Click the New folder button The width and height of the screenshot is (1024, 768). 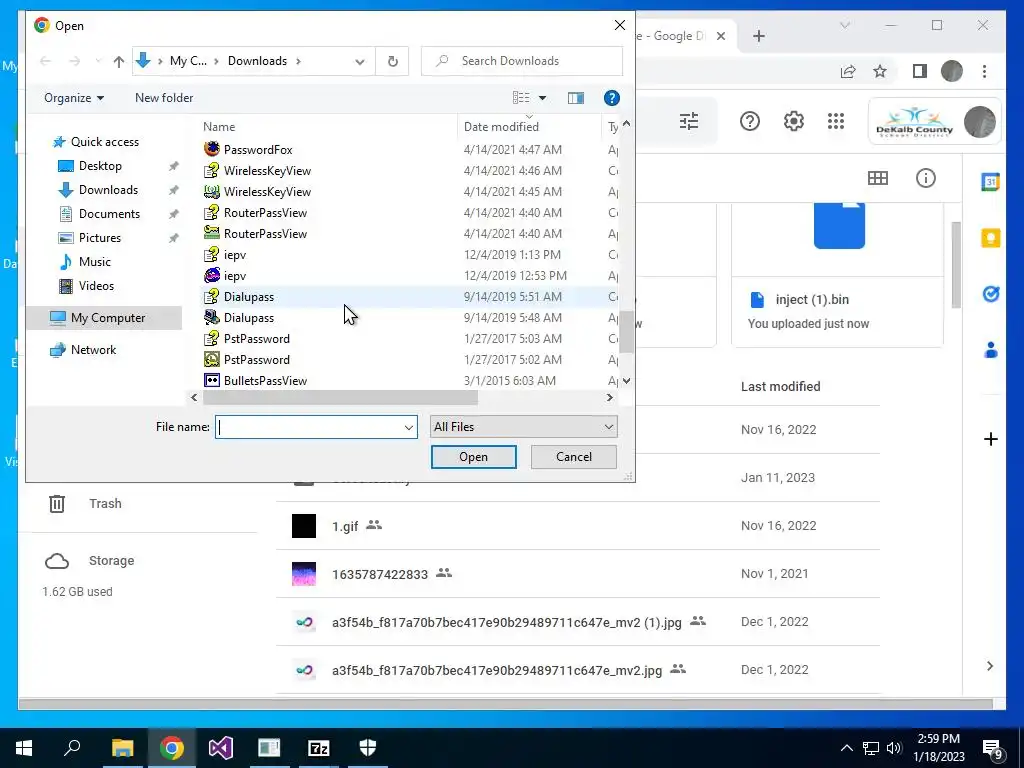click(x=164, y=98)
